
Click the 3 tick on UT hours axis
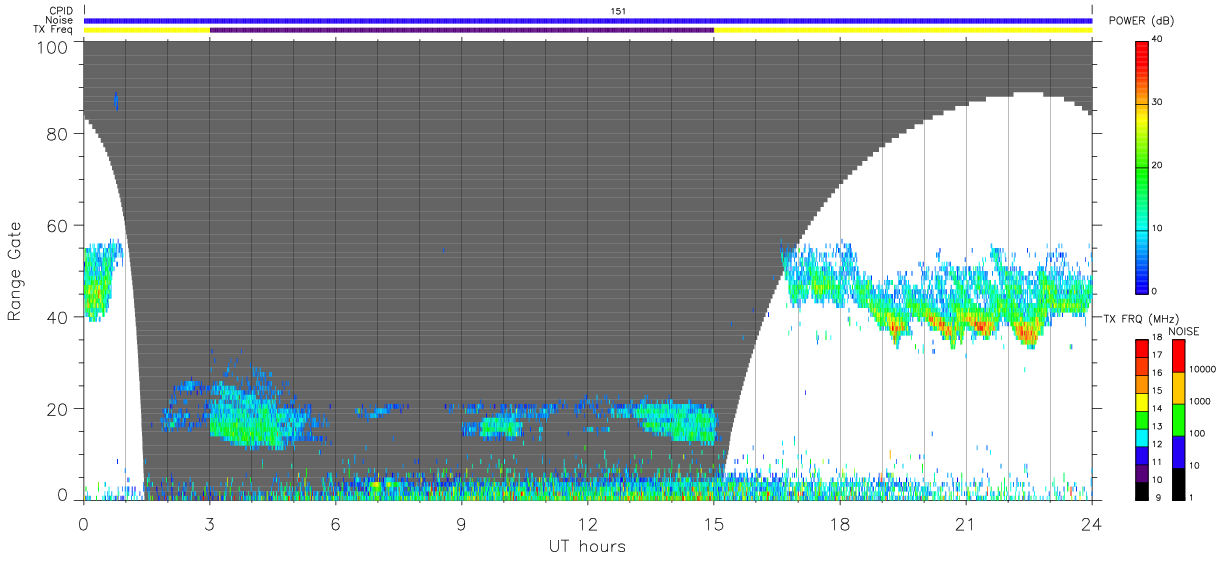tap(210, 523)
